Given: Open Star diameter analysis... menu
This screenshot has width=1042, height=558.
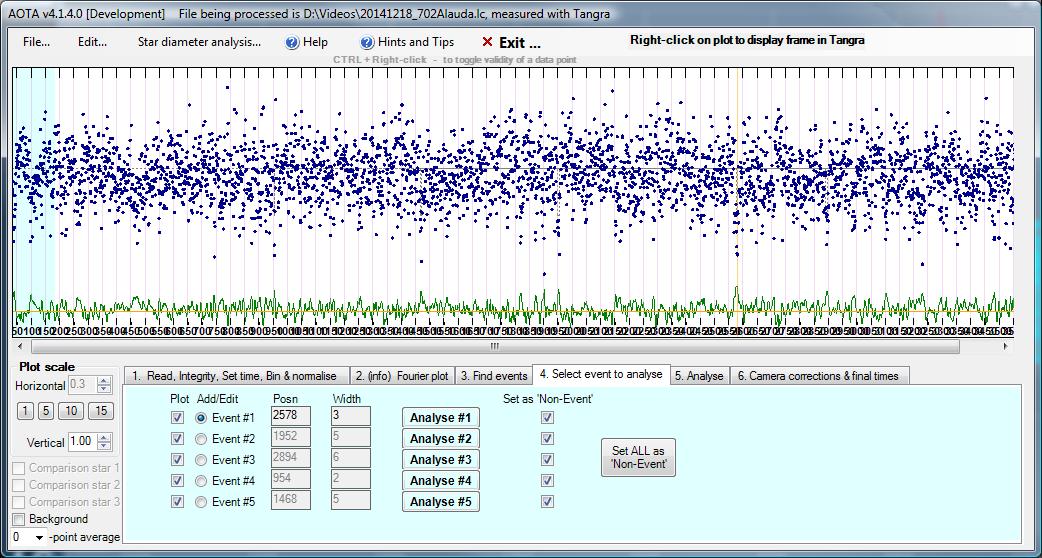Looking at the screenshot, I should 199,42.
